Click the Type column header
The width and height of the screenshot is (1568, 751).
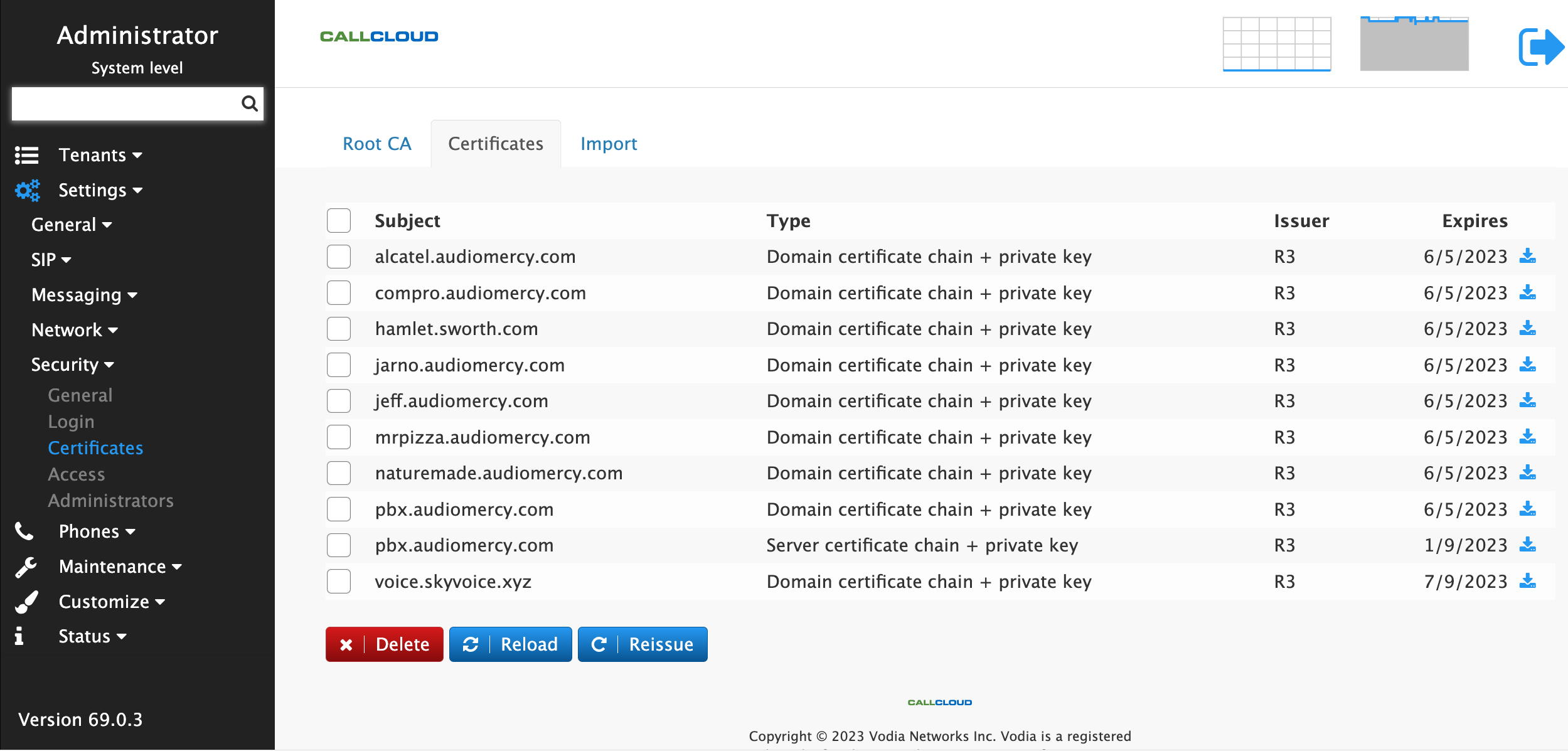[x=788, y=221]
